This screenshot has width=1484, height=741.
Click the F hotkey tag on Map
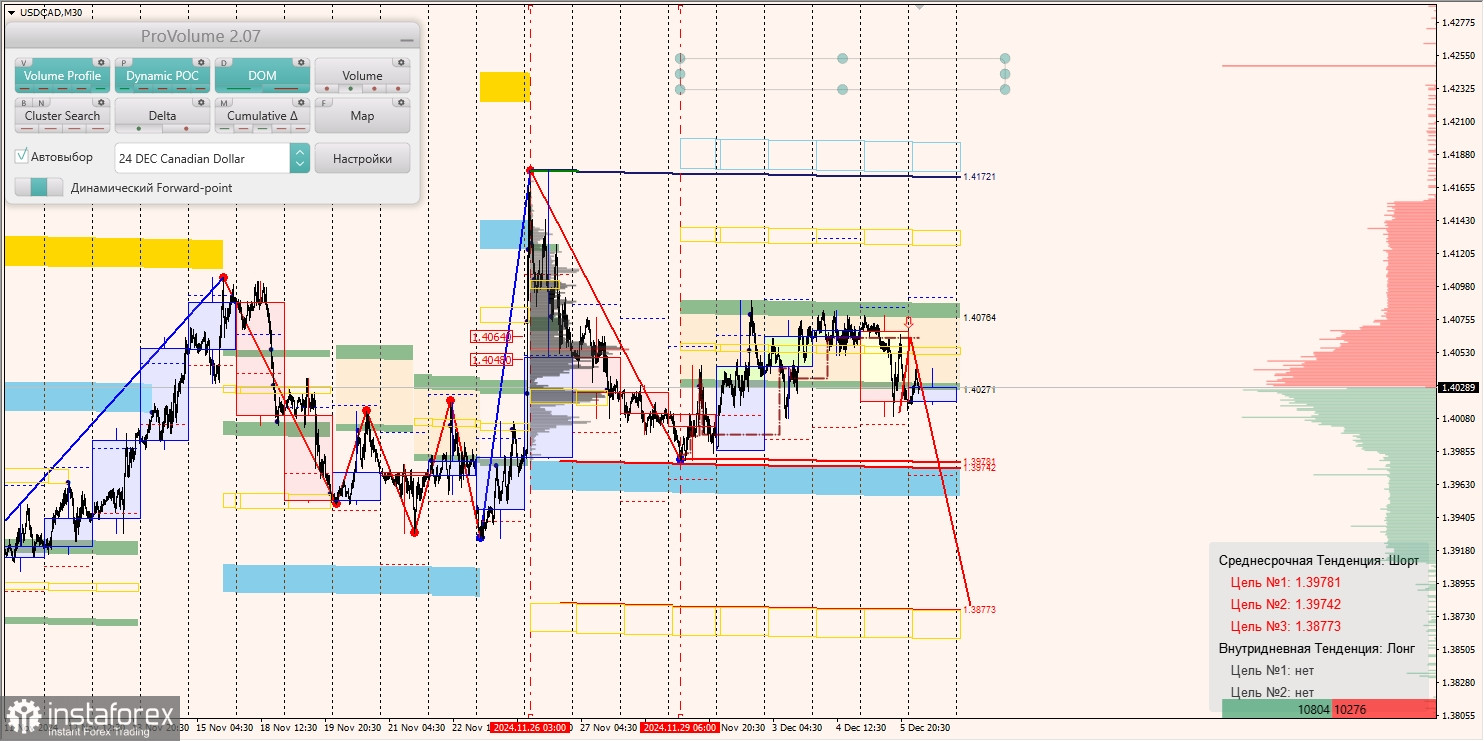(324, 102)
